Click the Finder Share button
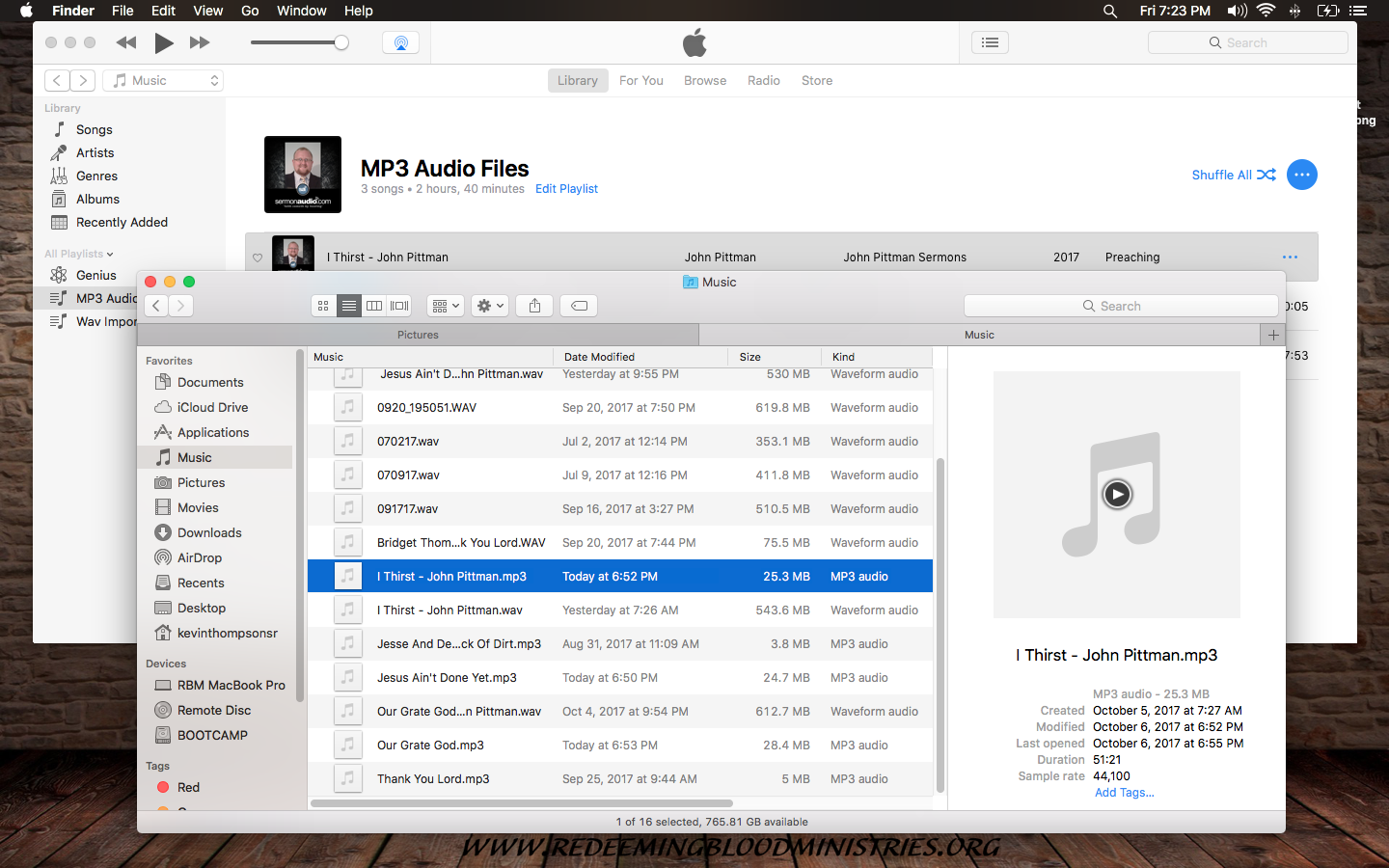Viewport: 1389px width, 868px height. pyautogui.click(x=534, y=306)
